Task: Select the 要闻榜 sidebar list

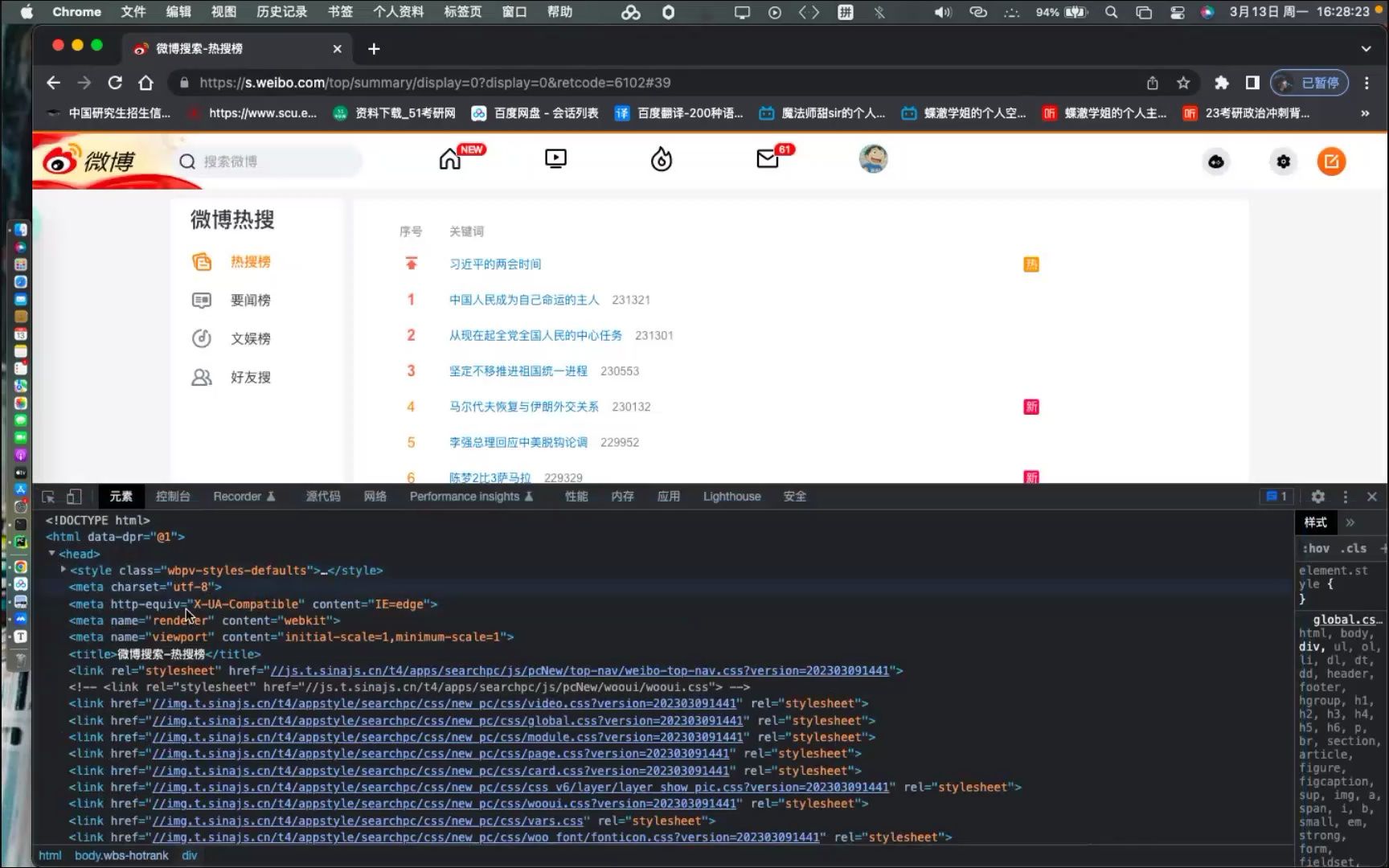Action: pos(250,301)
